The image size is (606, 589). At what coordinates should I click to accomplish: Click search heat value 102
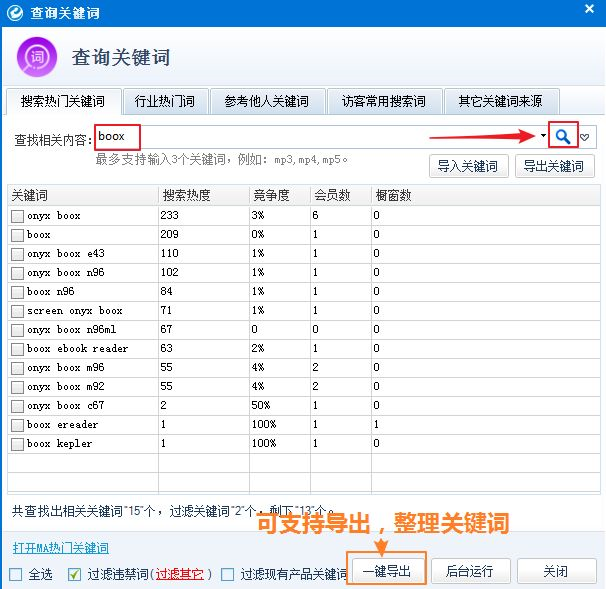tap(170, 272)
